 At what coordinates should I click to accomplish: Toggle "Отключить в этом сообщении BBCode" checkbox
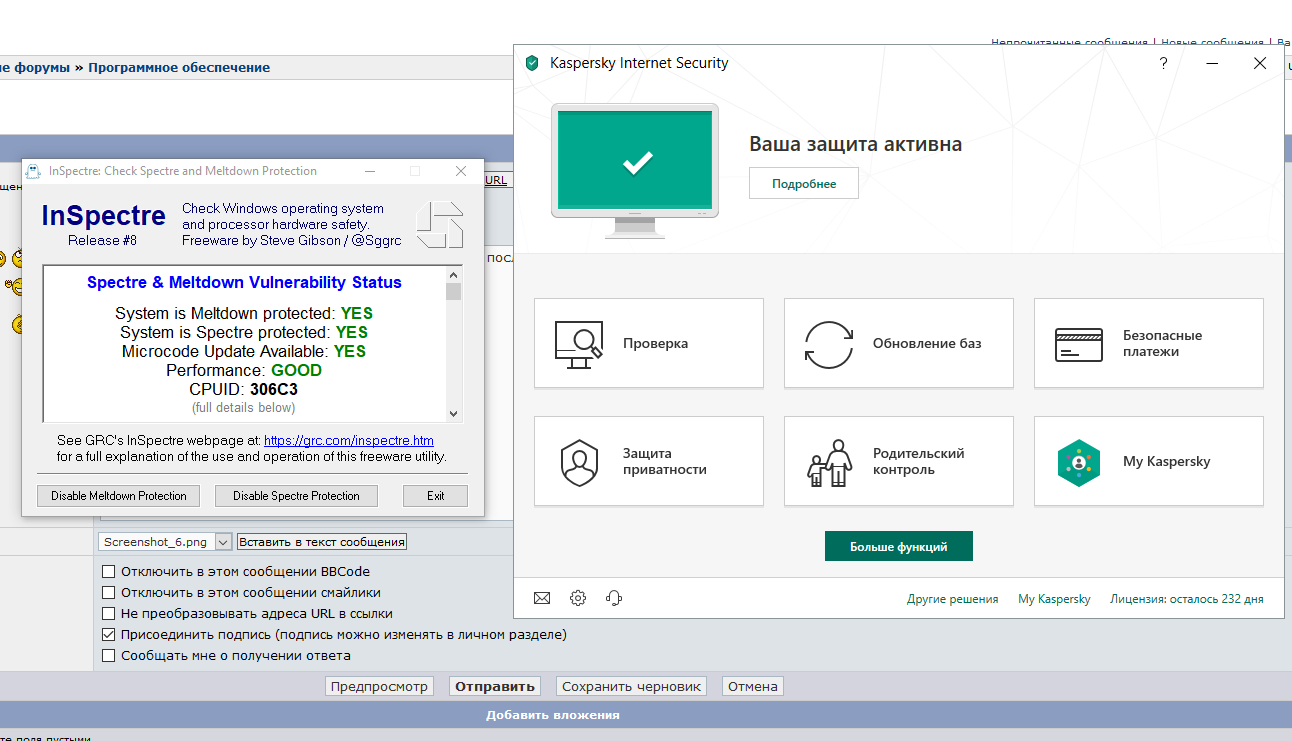click(108, 572)
